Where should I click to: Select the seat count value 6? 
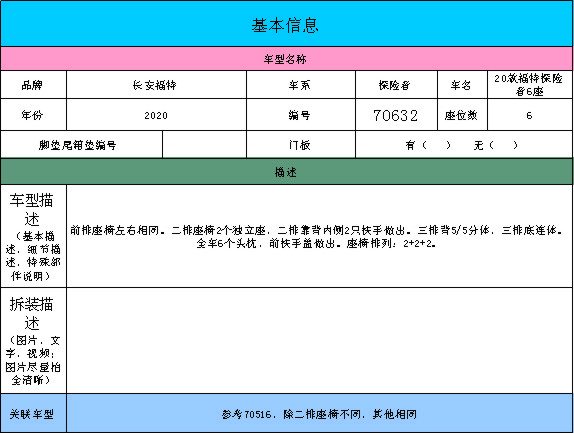(x=530, y=115)
